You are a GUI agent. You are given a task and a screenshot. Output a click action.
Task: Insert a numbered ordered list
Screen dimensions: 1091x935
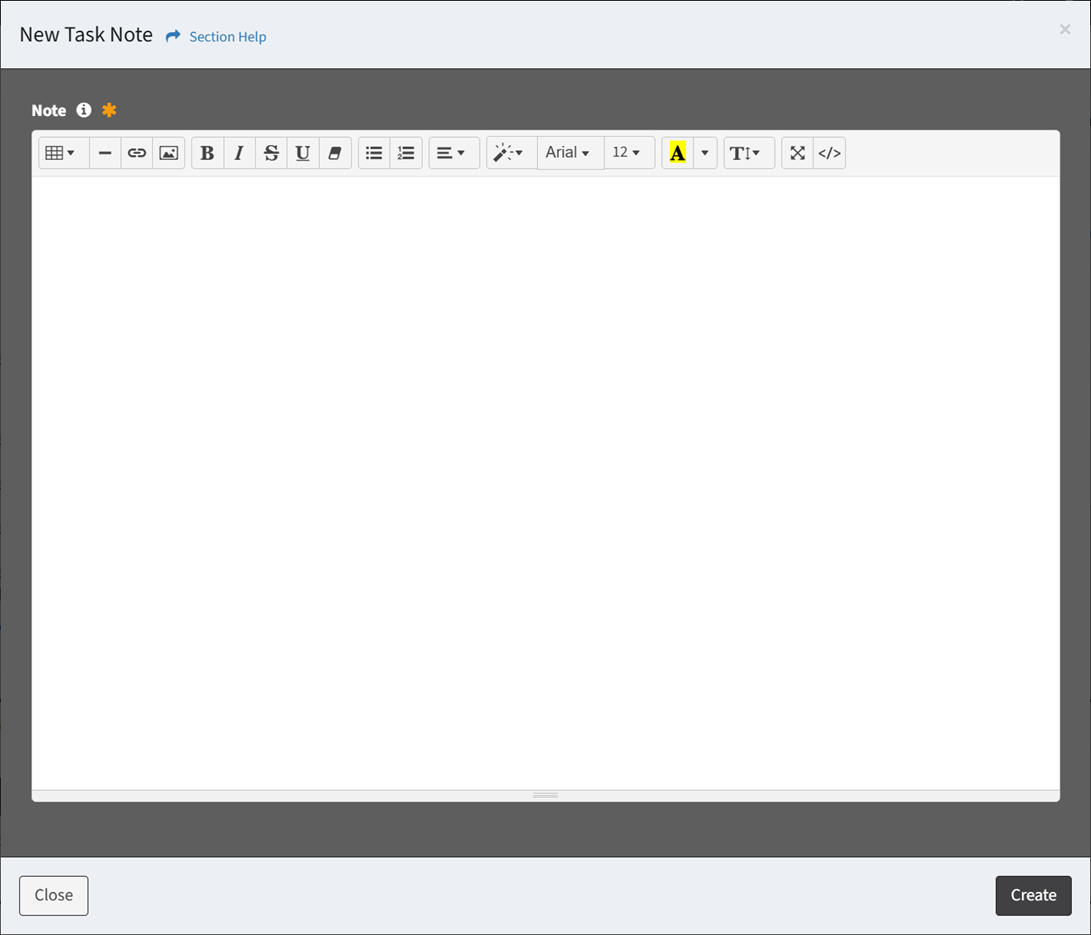(406, 153)
